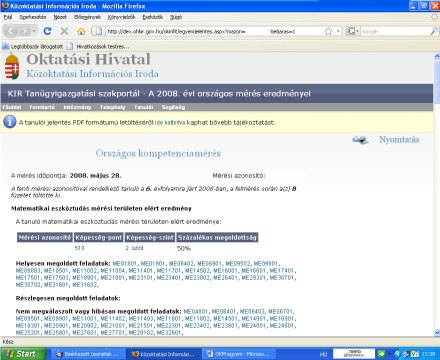The width and height of the screenshot is (440, 360).
Task: Open the Fájl menu
Action: pos(8,17)
